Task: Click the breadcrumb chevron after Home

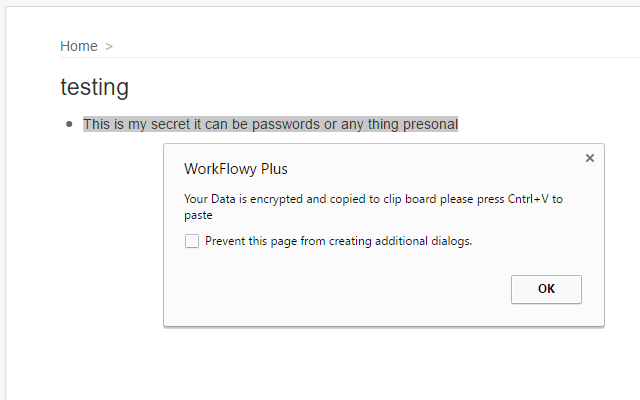Action: tap(109, 47)
